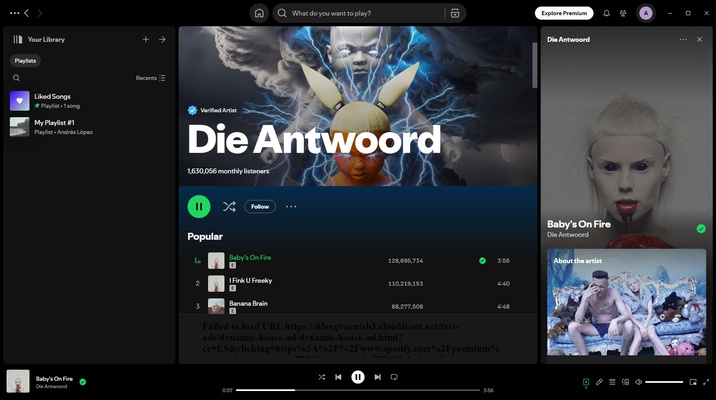Open the Browse icon inside the search bar
This screenshot has height=400, width=716.
455,13
